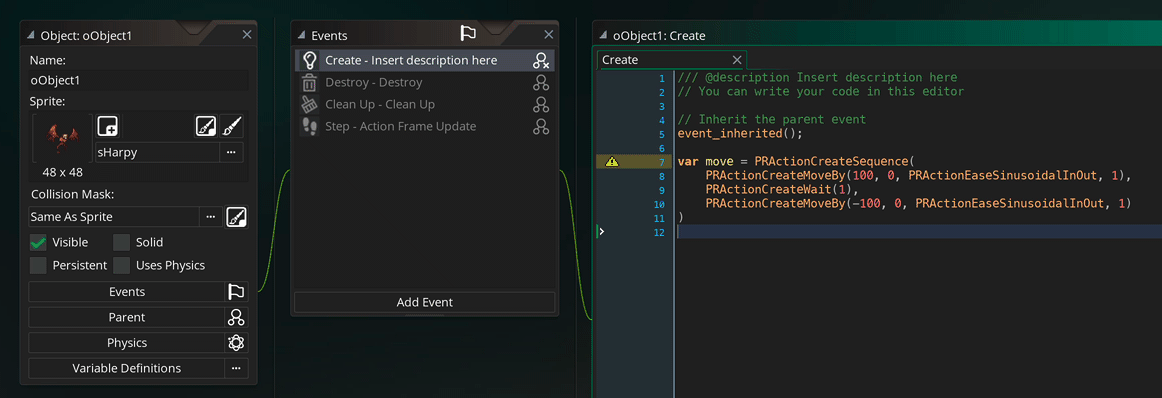The height and width of the screenshot is (398, 1162).
Task: Close the Object: oObject1 panel
Action: pos(248,35)
